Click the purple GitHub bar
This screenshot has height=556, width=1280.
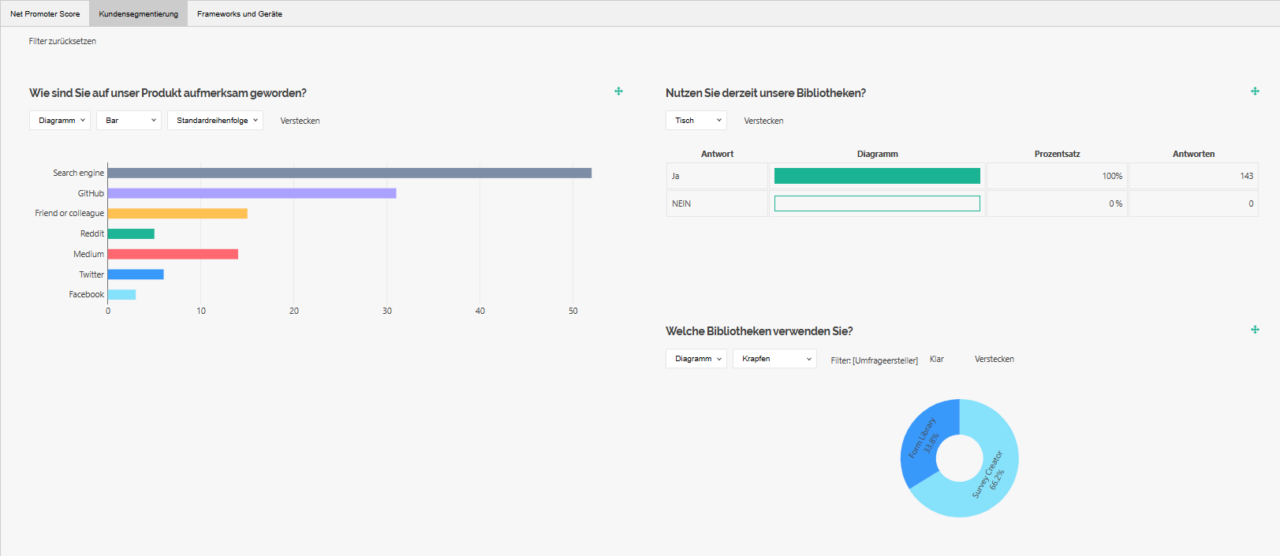[x=252, y=193]
